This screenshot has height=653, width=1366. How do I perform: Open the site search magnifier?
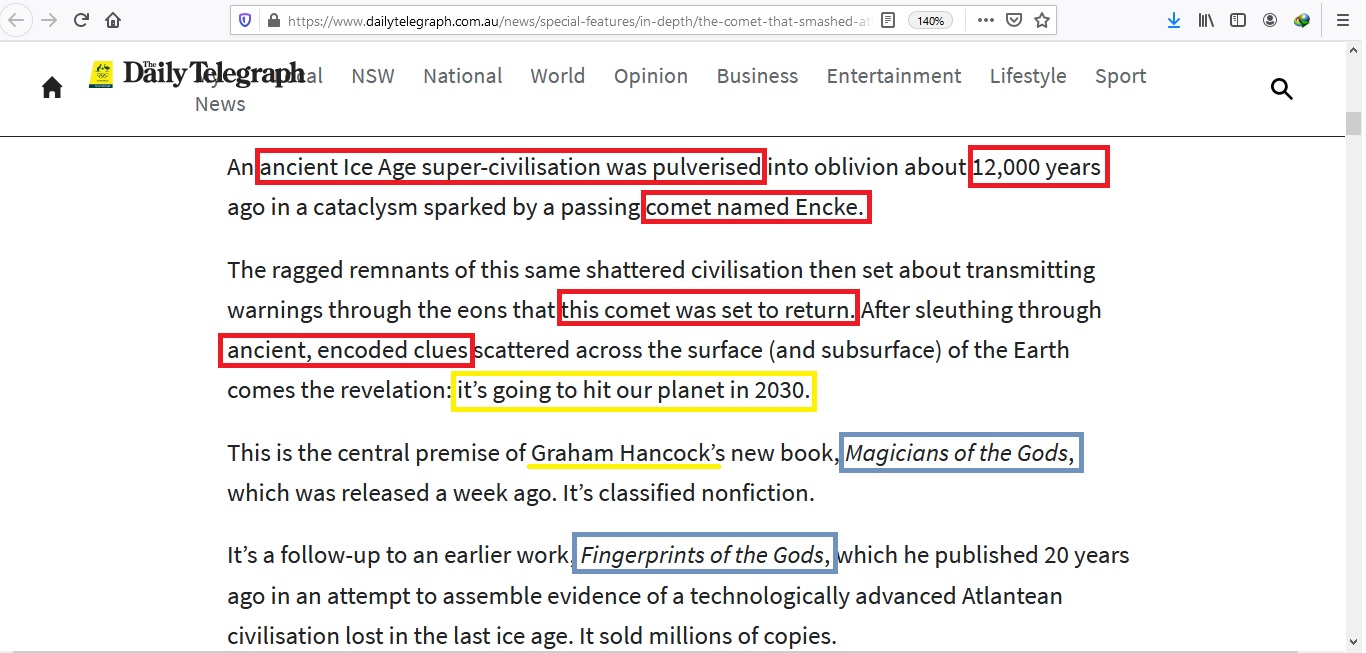(x=1281, y=89)
